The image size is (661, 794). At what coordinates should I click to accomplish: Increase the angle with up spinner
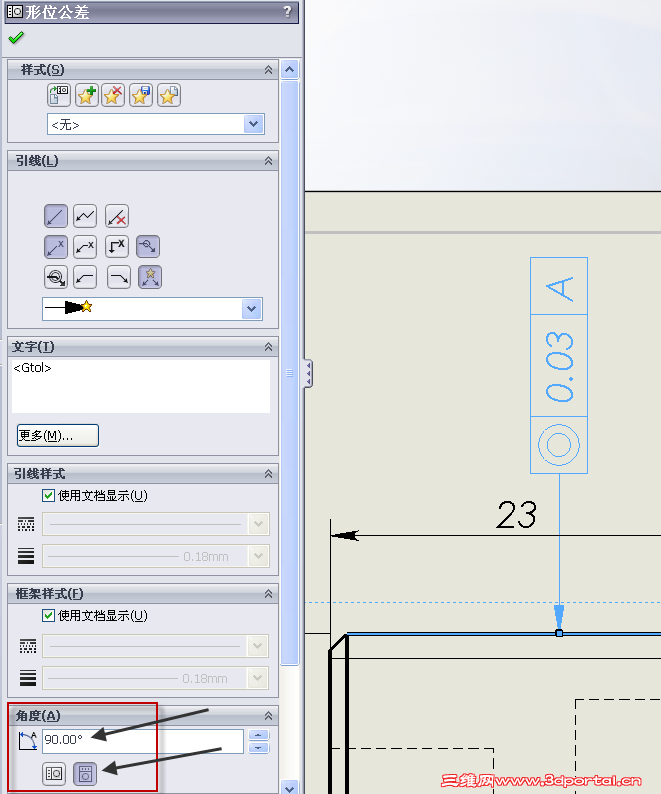(258, 735)
